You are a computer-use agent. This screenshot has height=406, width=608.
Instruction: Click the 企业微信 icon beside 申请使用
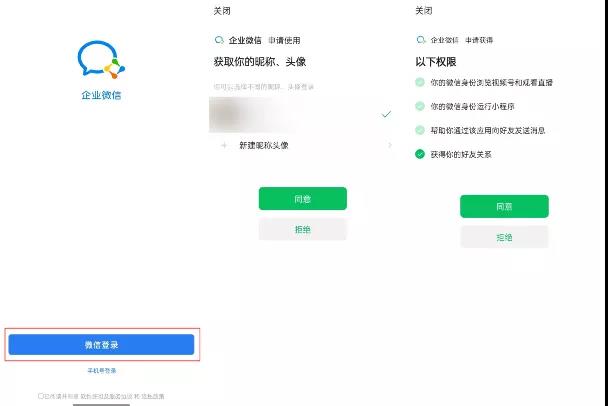click(219, 40)
